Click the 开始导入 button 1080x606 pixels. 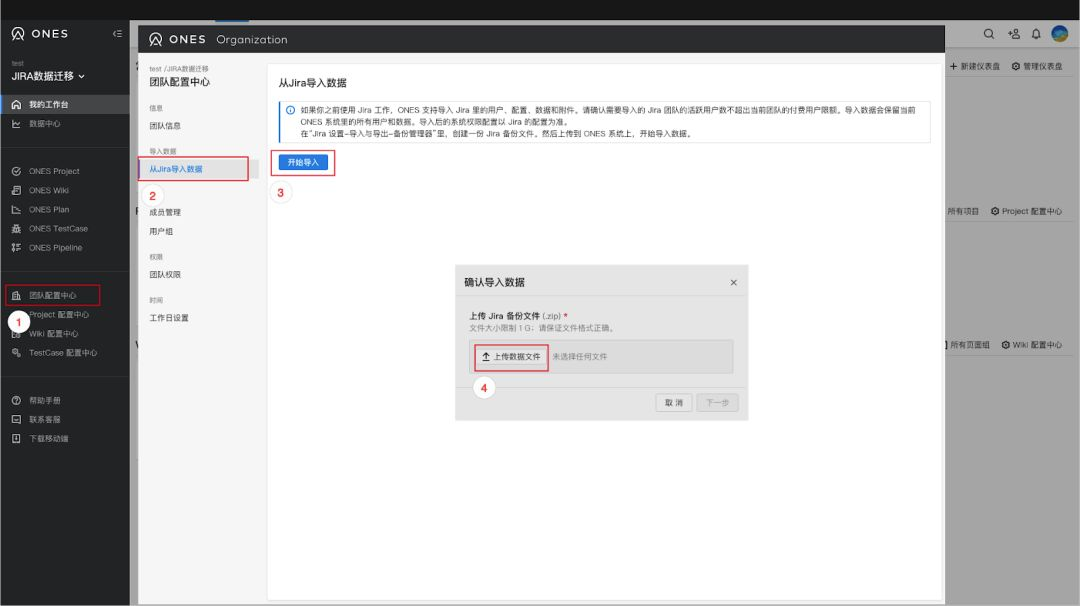point(303,163)
